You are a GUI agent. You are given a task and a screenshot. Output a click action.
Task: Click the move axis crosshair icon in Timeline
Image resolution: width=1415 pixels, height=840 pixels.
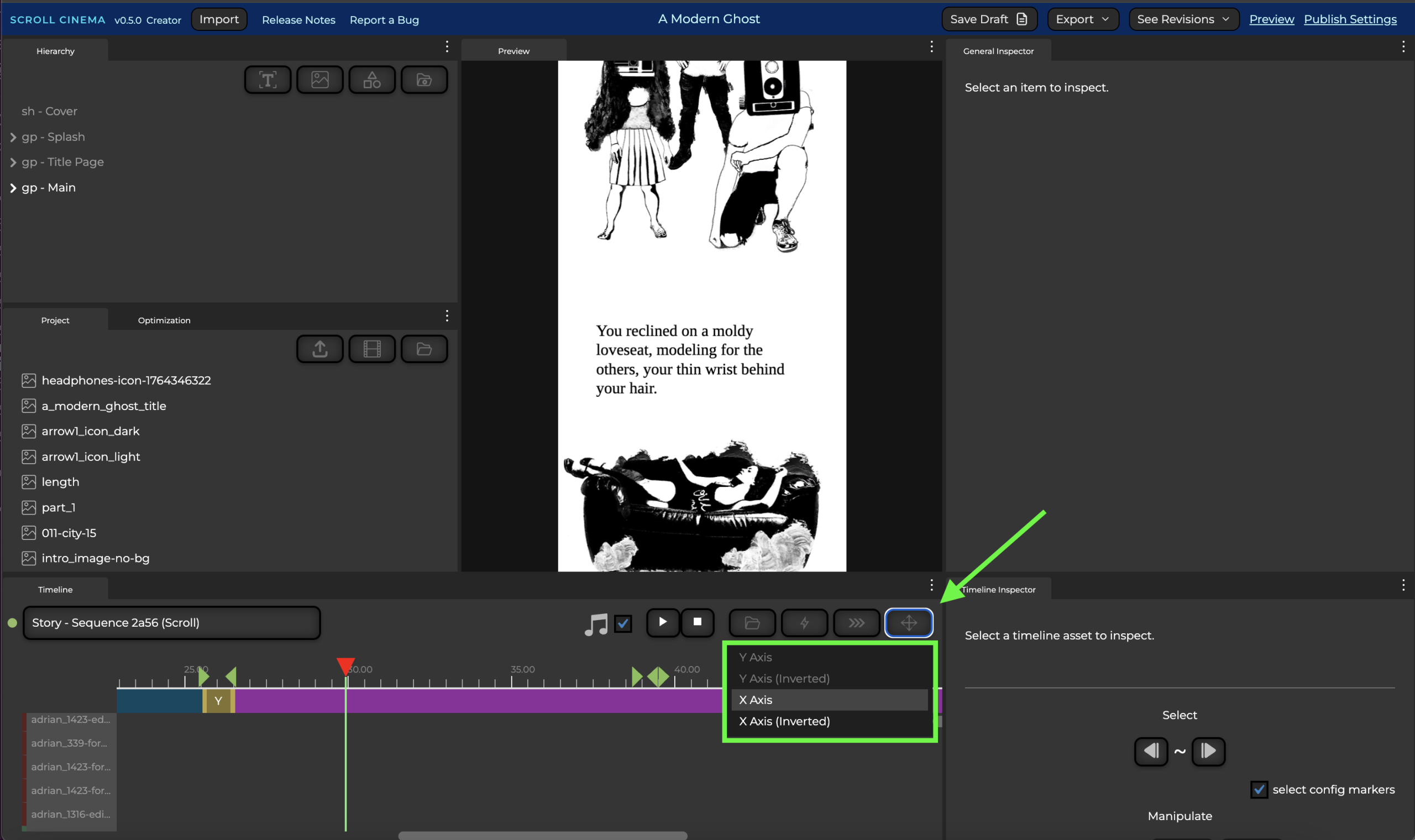pyautogui.click(x=909, y=623)
